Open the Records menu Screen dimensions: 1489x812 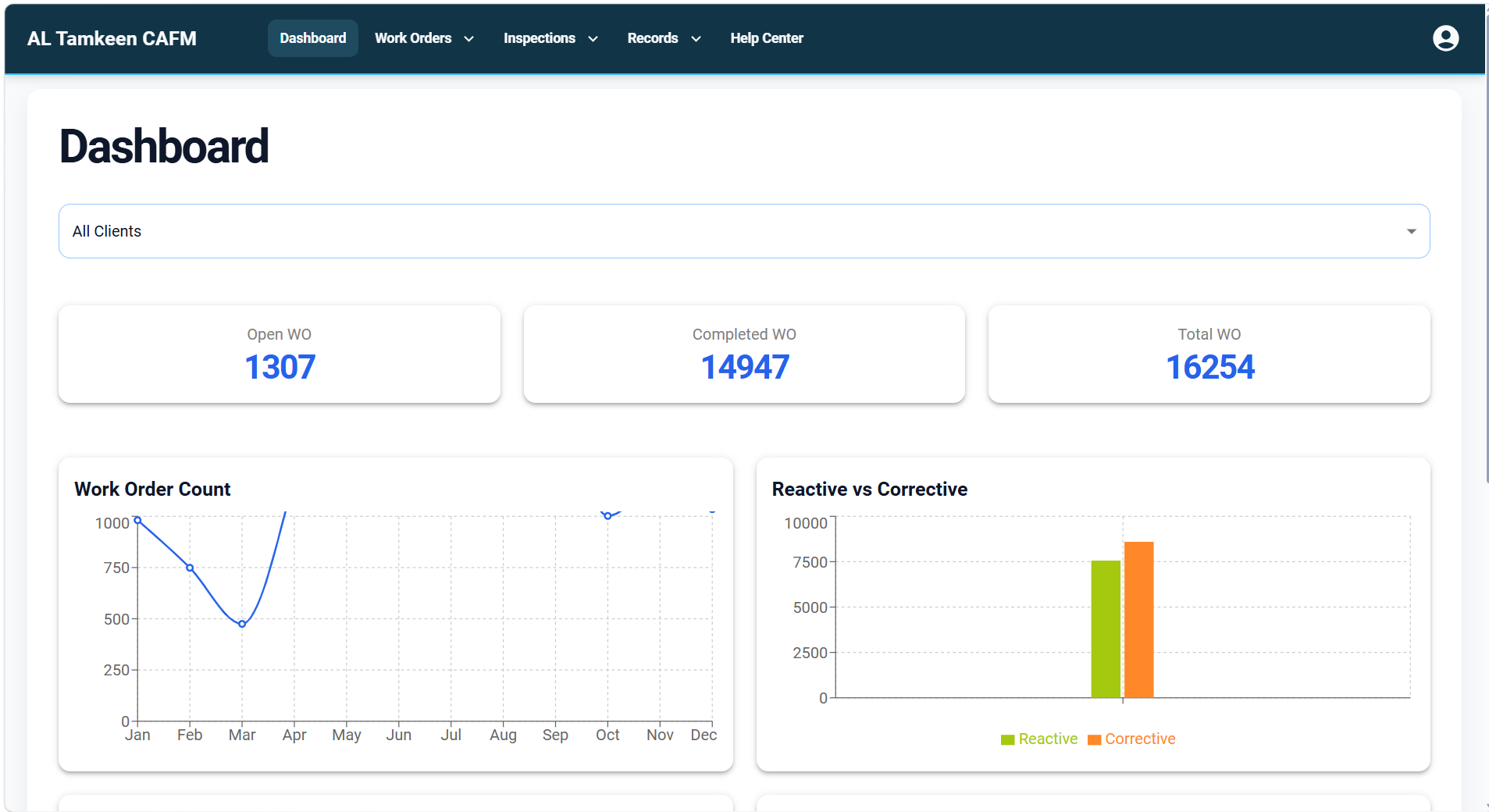664,38
